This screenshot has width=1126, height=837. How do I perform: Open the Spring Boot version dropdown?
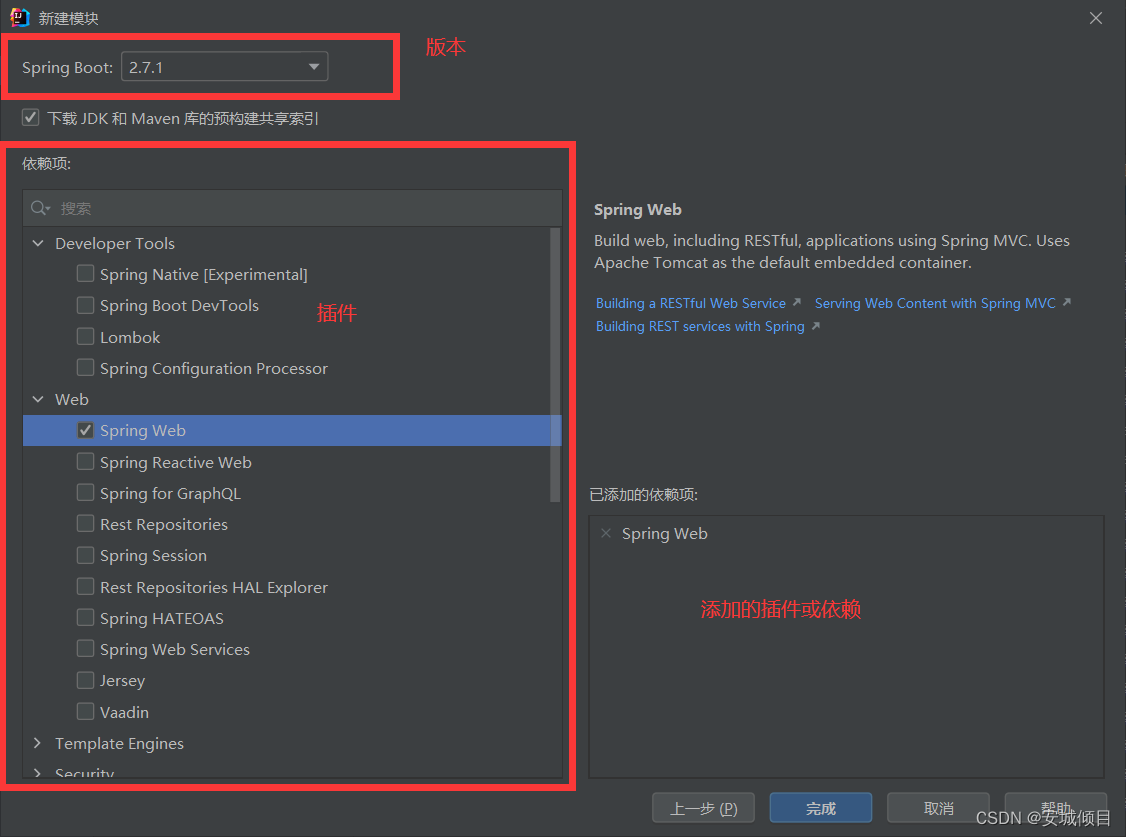(225, 67)
